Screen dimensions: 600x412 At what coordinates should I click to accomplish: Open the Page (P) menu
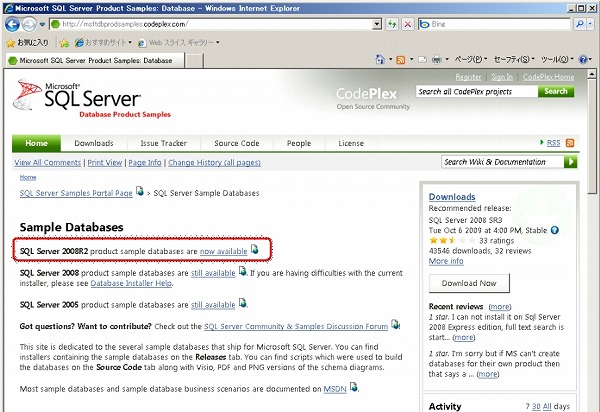[471, 59]
